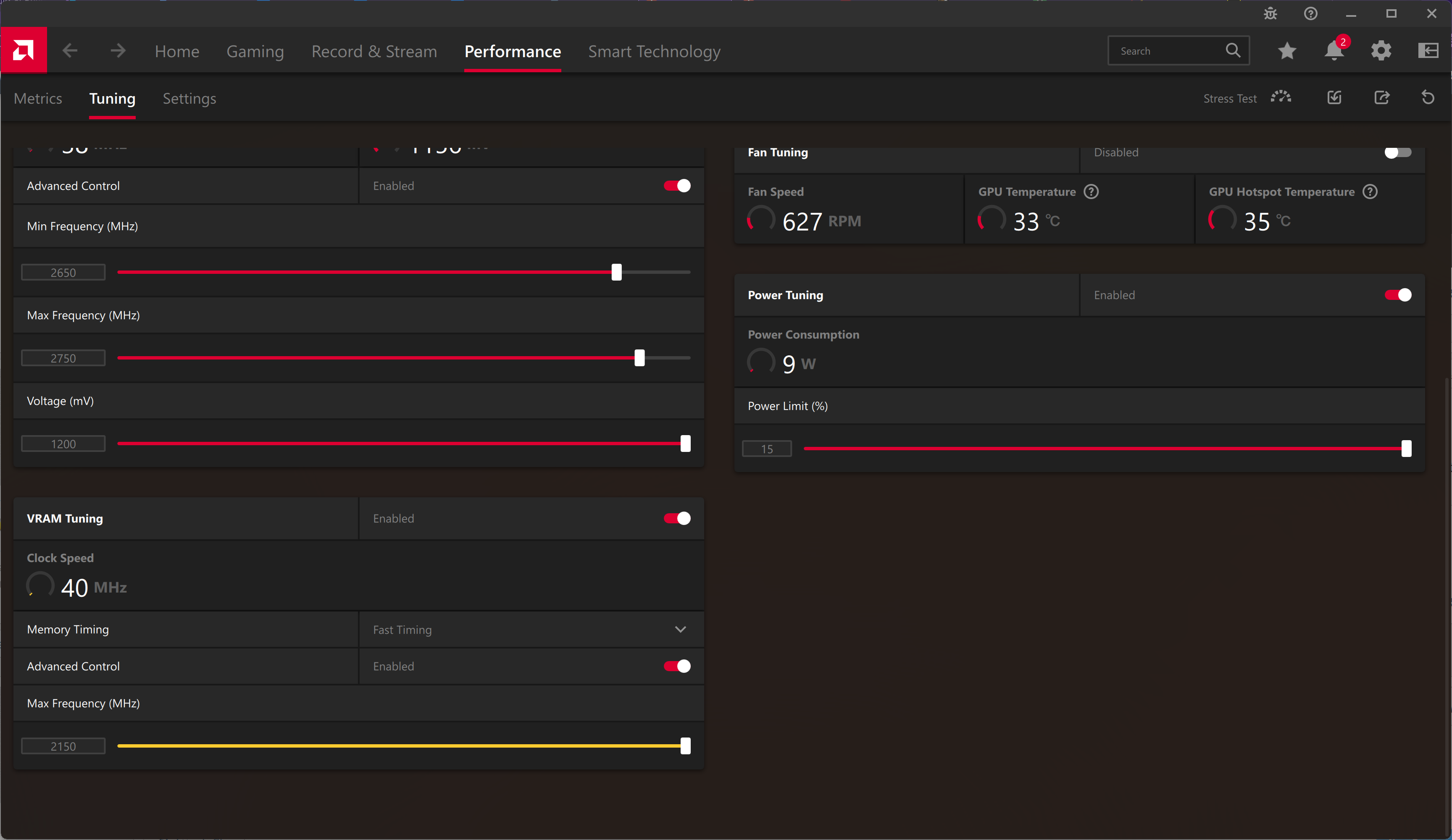Screen dimensions: 1452x840
Task: Click the Min Frequency (MHz) label
Action: 82,226
